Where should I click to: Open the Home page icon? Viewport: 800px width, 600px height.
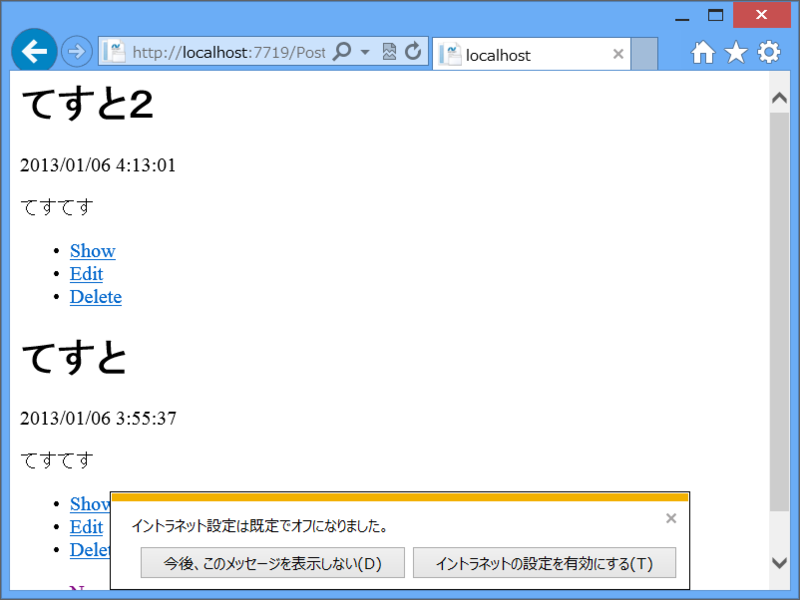pos(703,52)
